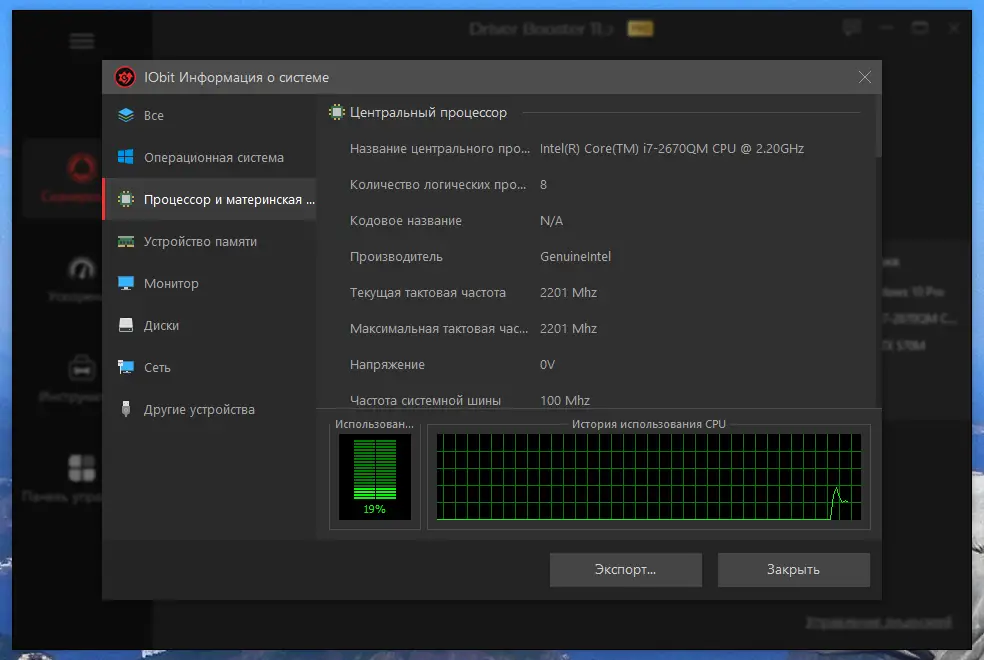This screenshot has height=660, width=984.
Task: Click the 'Производитель' label
Action: tap(396, 257)
